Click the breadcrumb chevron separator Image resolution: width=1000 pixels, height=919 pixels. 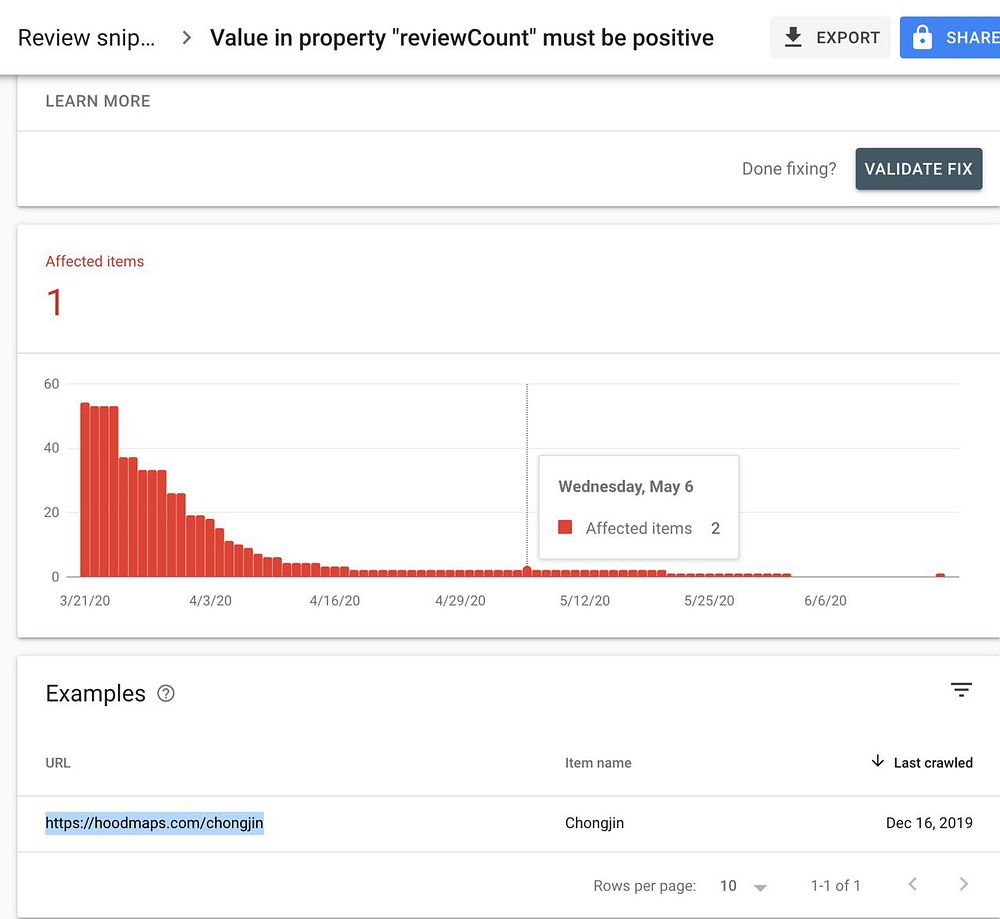coord(186,38)
